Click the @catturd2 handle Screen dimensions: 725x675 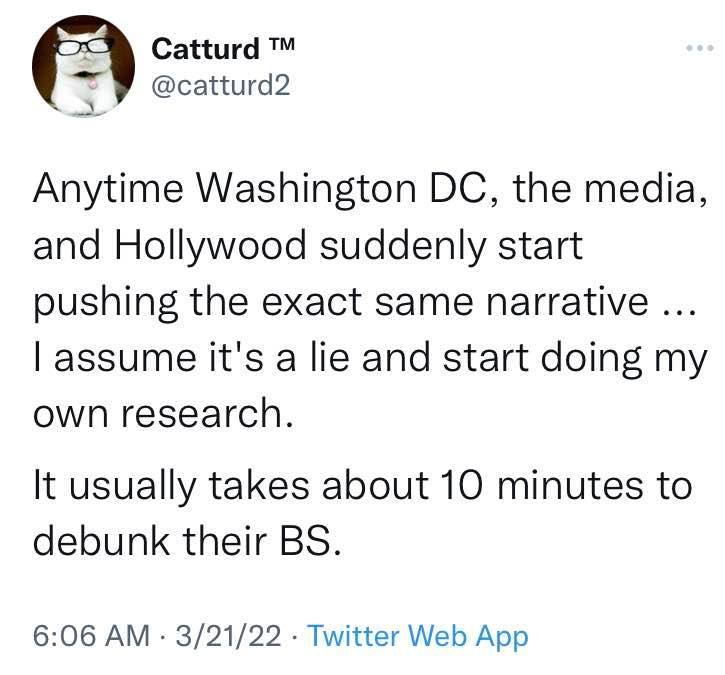coord(220,85)
